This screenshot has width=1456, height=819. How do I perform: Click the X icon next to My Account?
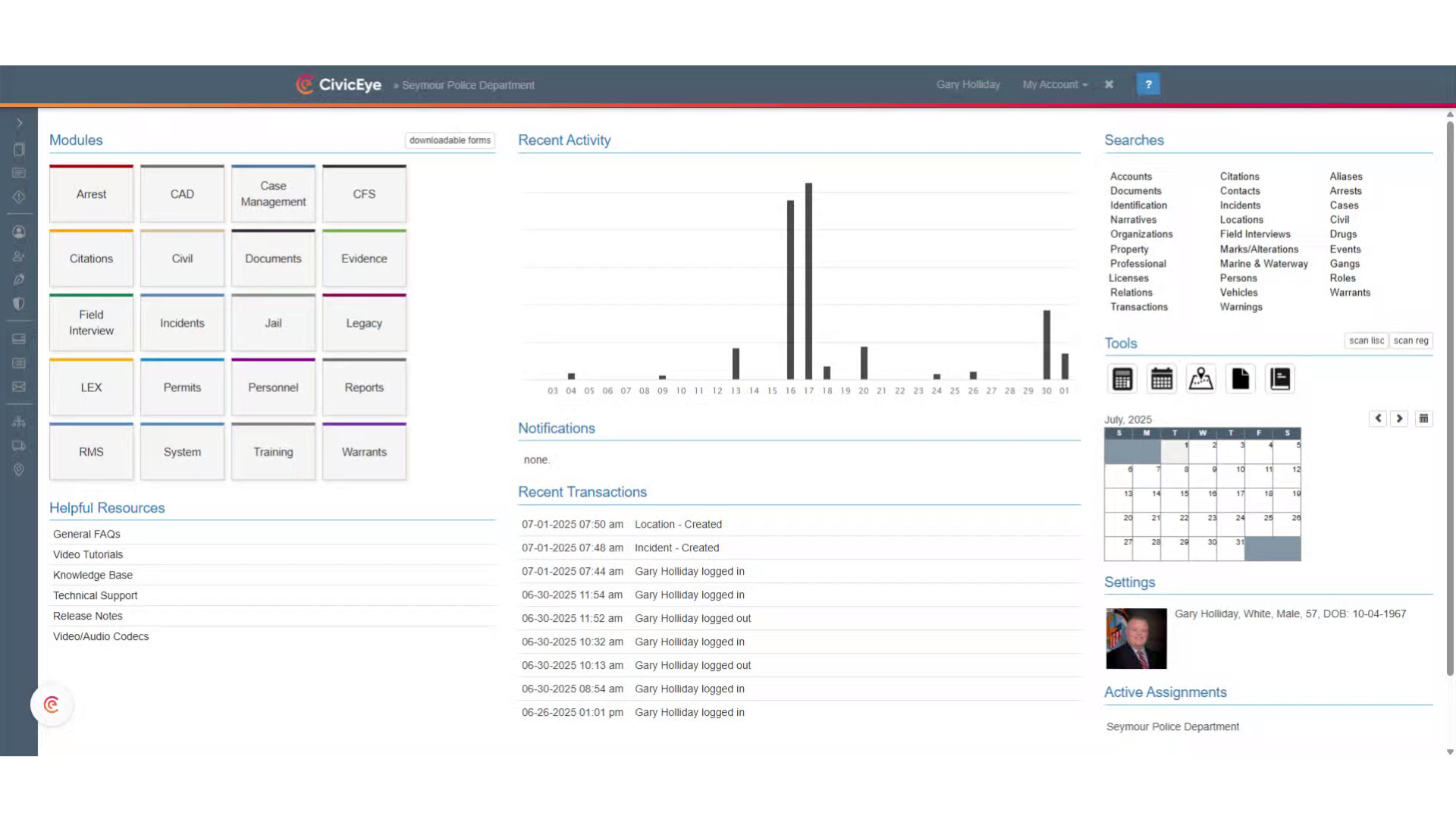pyautogui.click(x=1109, y=84)
